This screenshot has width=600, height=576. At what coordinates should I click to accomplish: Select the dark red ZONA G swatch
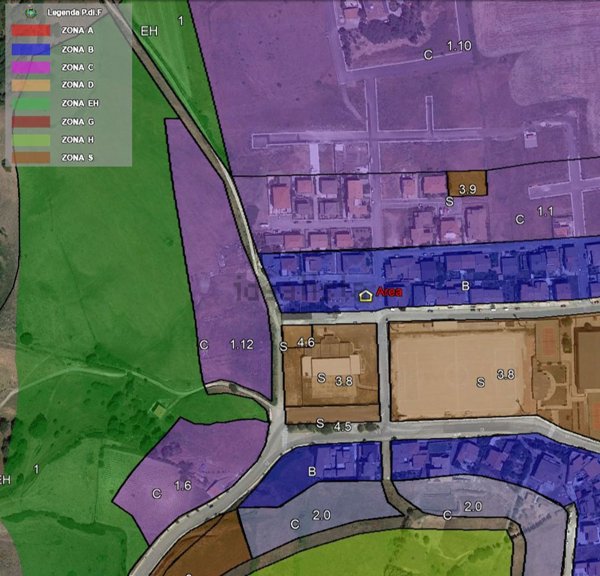click(31, 121)
